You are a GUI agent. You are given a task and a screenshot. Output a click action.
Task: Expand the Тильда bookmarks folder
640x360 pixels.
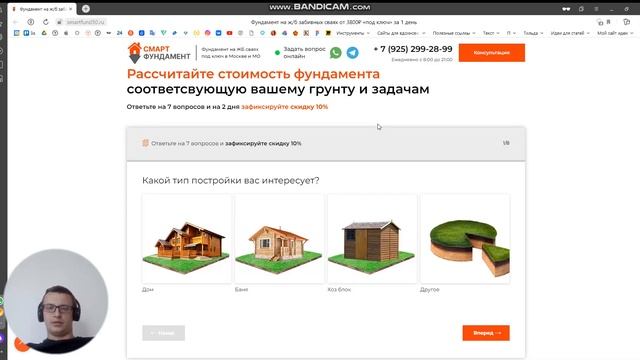click(x=533, y=33)
